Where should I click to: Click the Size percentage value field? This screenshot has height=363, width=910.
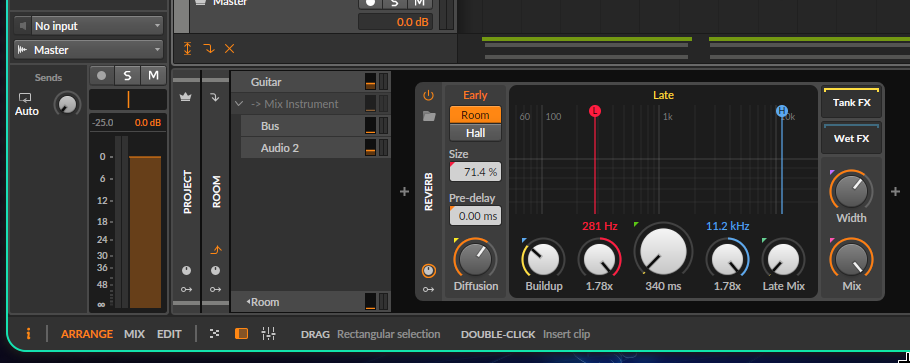[475, 172]
